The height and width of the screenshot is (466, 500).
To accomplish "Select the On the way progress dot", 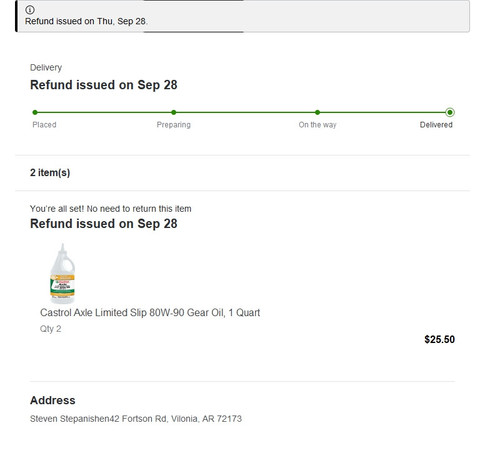I will (x=317, y=112).
